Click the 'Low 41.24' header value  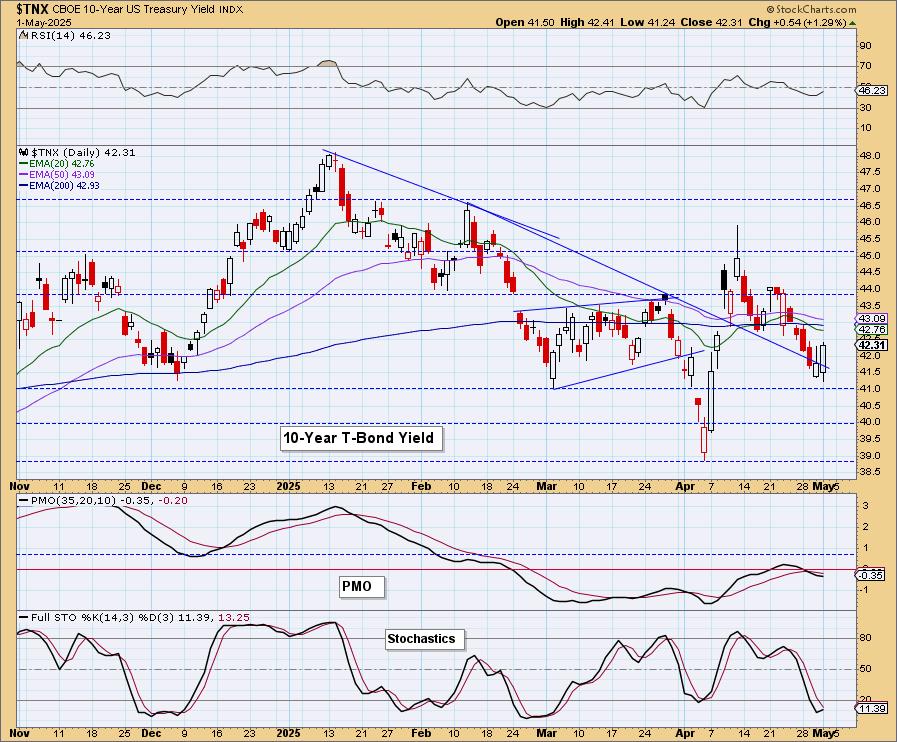tap(648, 22)
